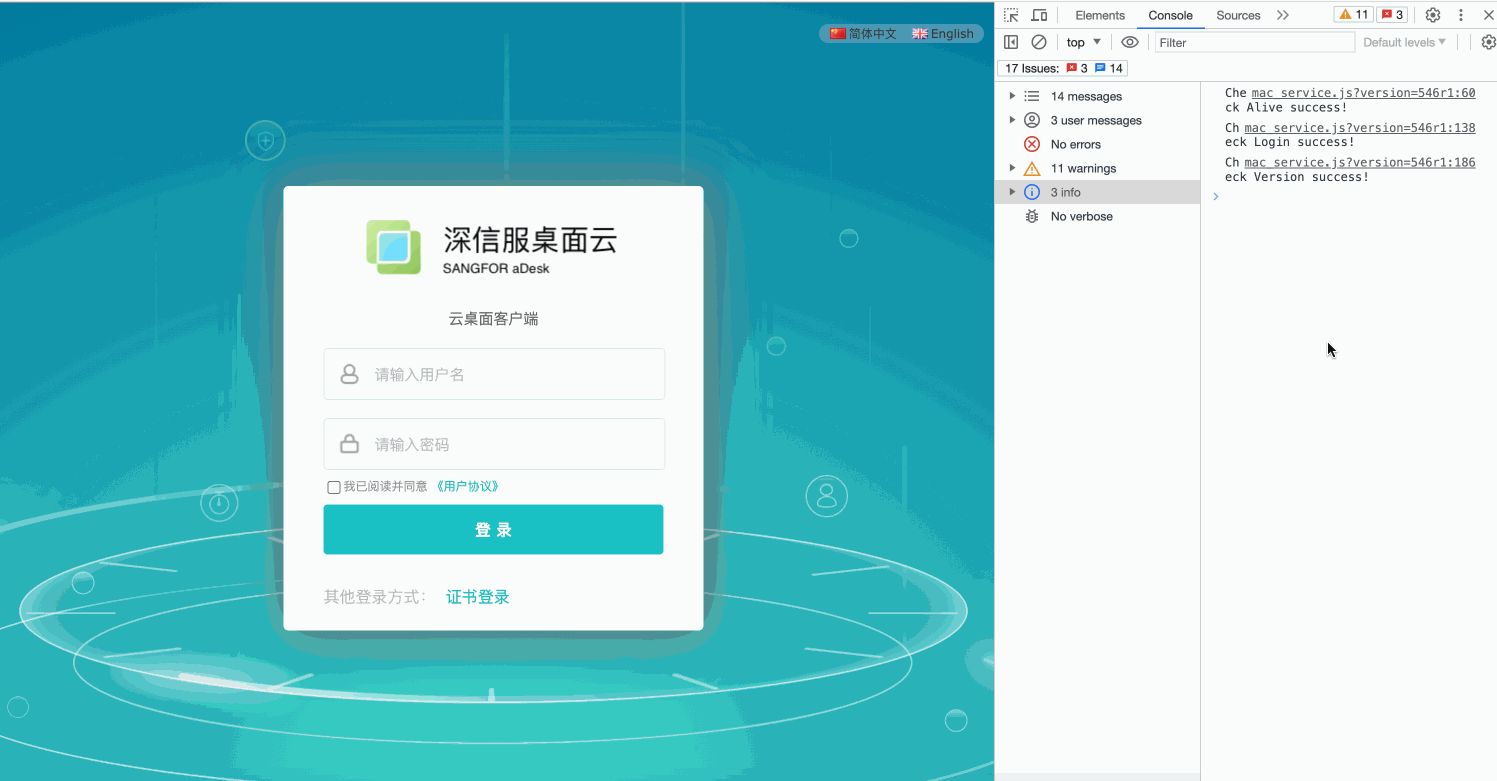Image resolution: width=1497 pixels, height=781 pixels.
Task: Focus the username field 请输入用户名
Action: click(494, 374)
